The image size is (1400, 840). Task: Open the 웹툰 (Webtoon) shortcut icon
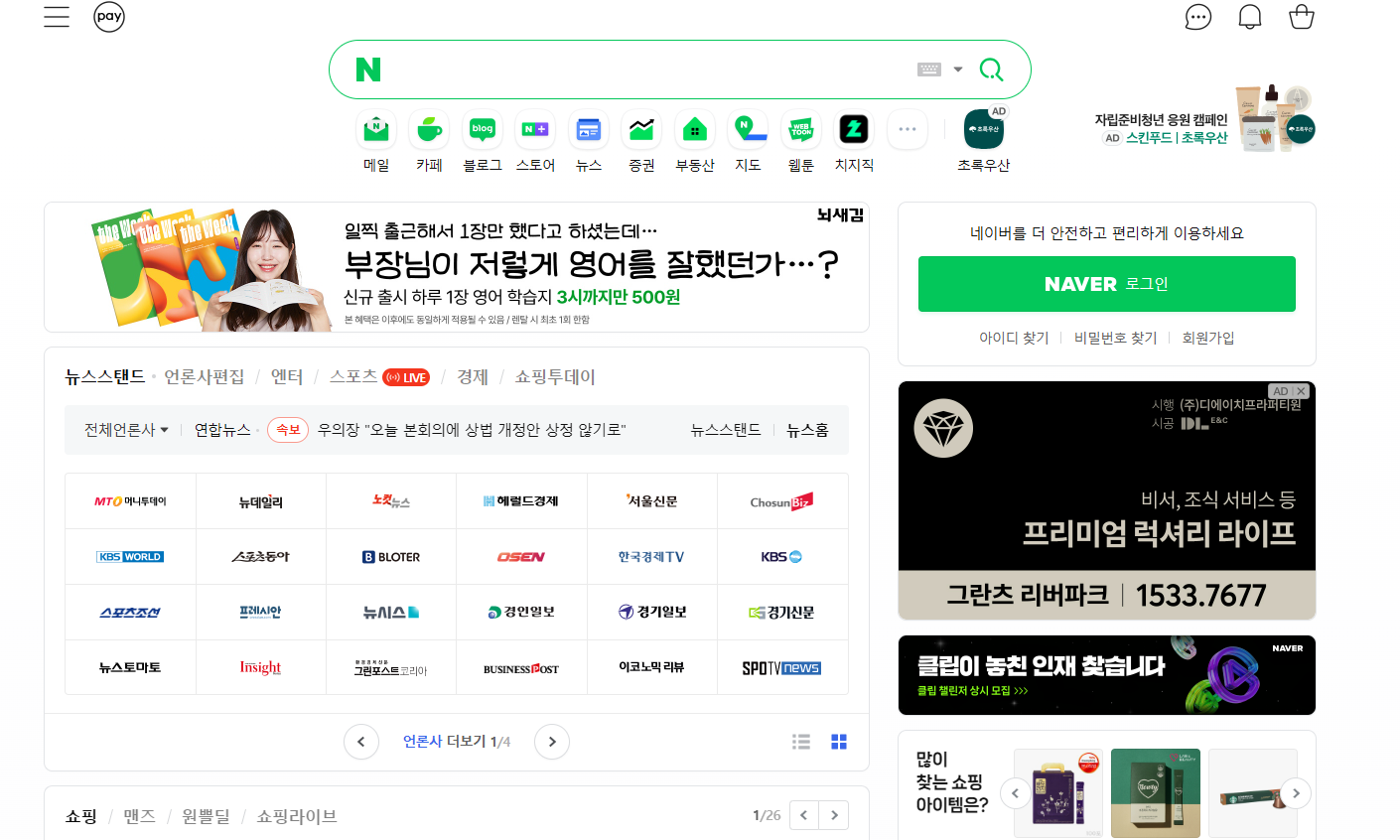click(801, 129)
